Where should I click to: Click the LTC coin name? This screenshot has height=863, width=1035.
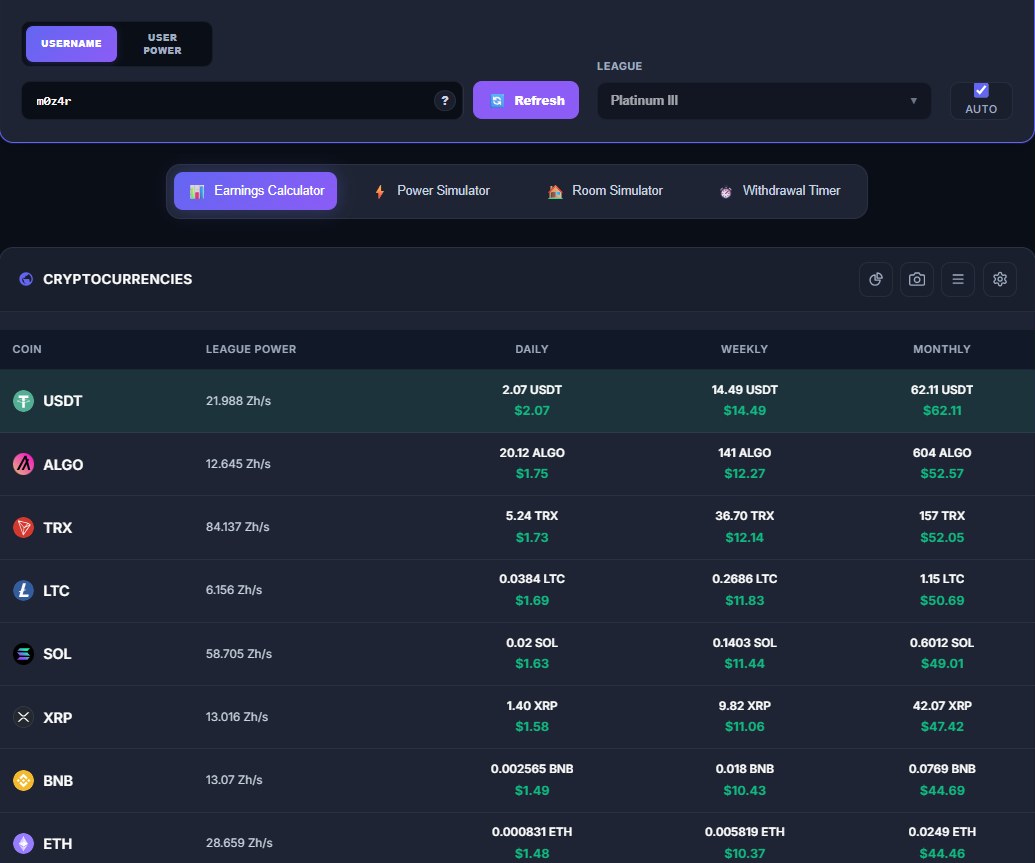click(56, 590)
